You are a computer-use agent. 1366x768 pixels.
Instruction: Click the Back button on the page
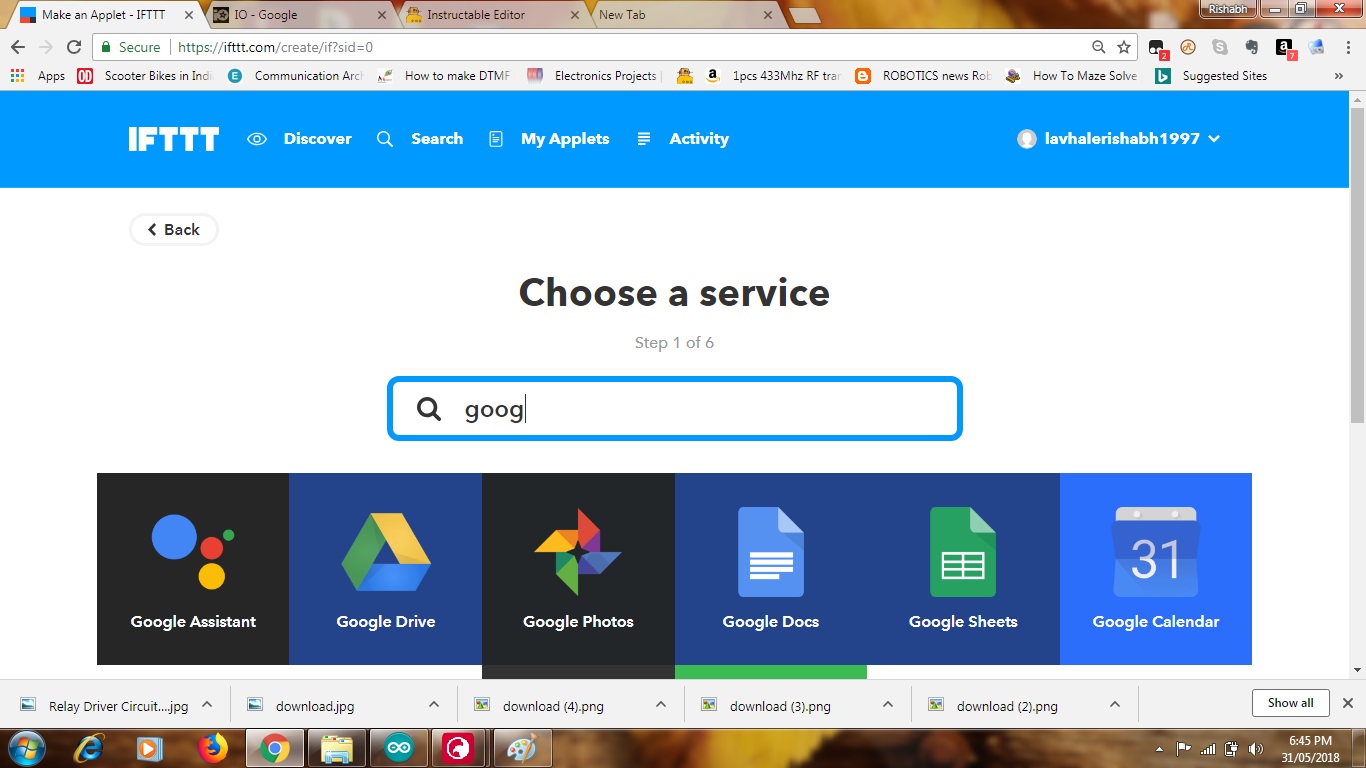tap(174, 229)
